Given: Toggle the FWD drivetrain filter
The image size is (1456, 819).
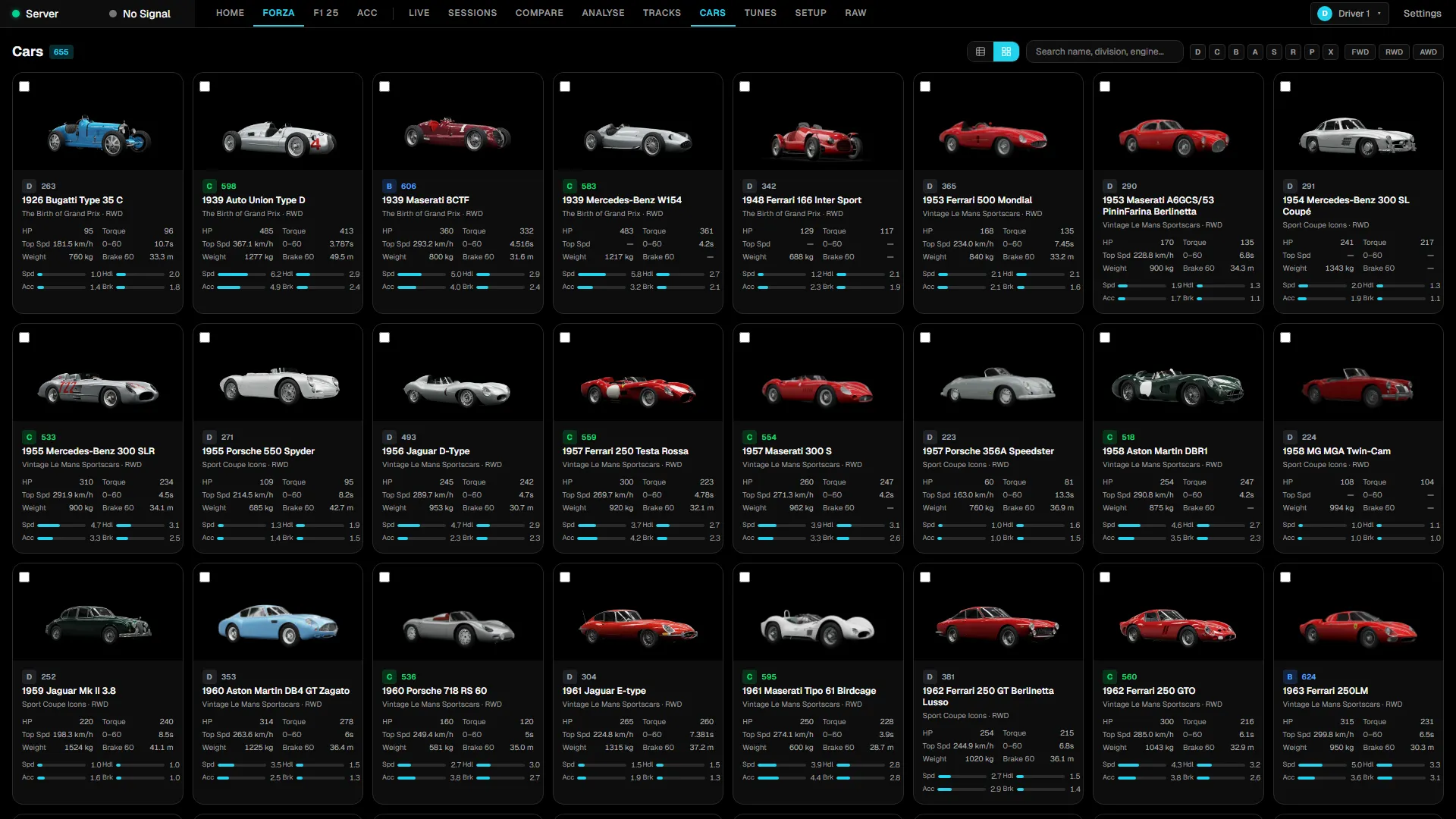Looking at the screenshot, I should 1360,52.
